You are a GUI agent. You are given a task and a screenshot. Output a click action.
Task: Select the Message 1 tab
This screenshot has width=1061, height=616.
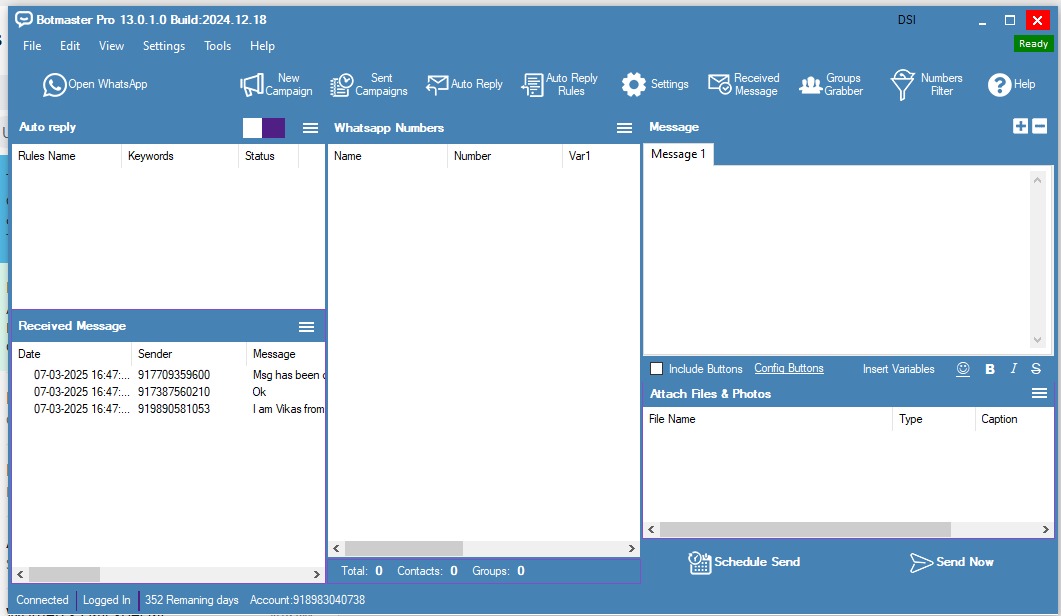click(678, 154)
